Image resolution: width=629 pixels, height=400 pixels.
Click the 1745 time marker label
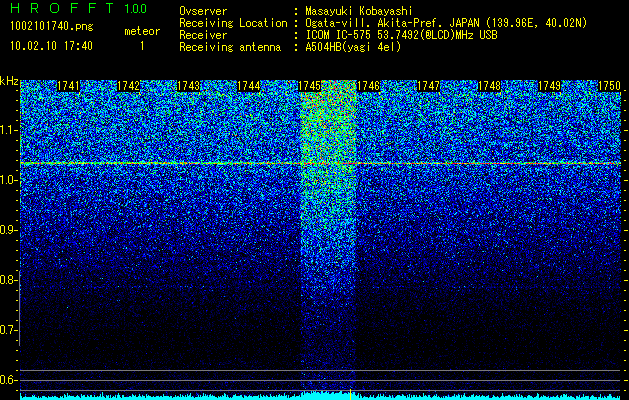310,86
